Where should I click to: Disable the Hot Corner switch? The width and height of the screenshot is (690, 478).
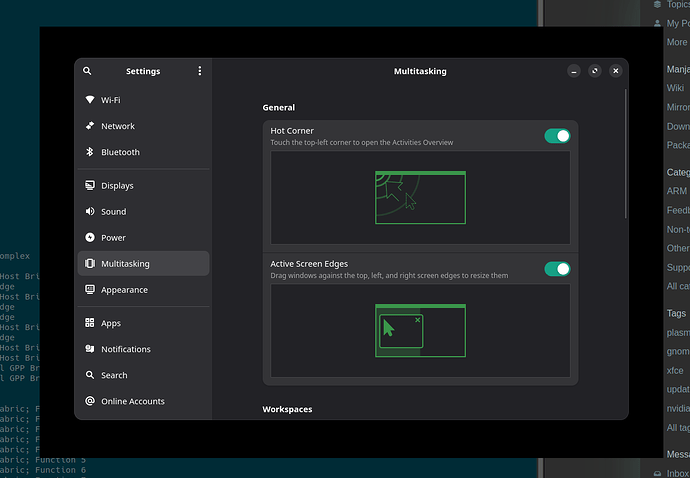557,136
